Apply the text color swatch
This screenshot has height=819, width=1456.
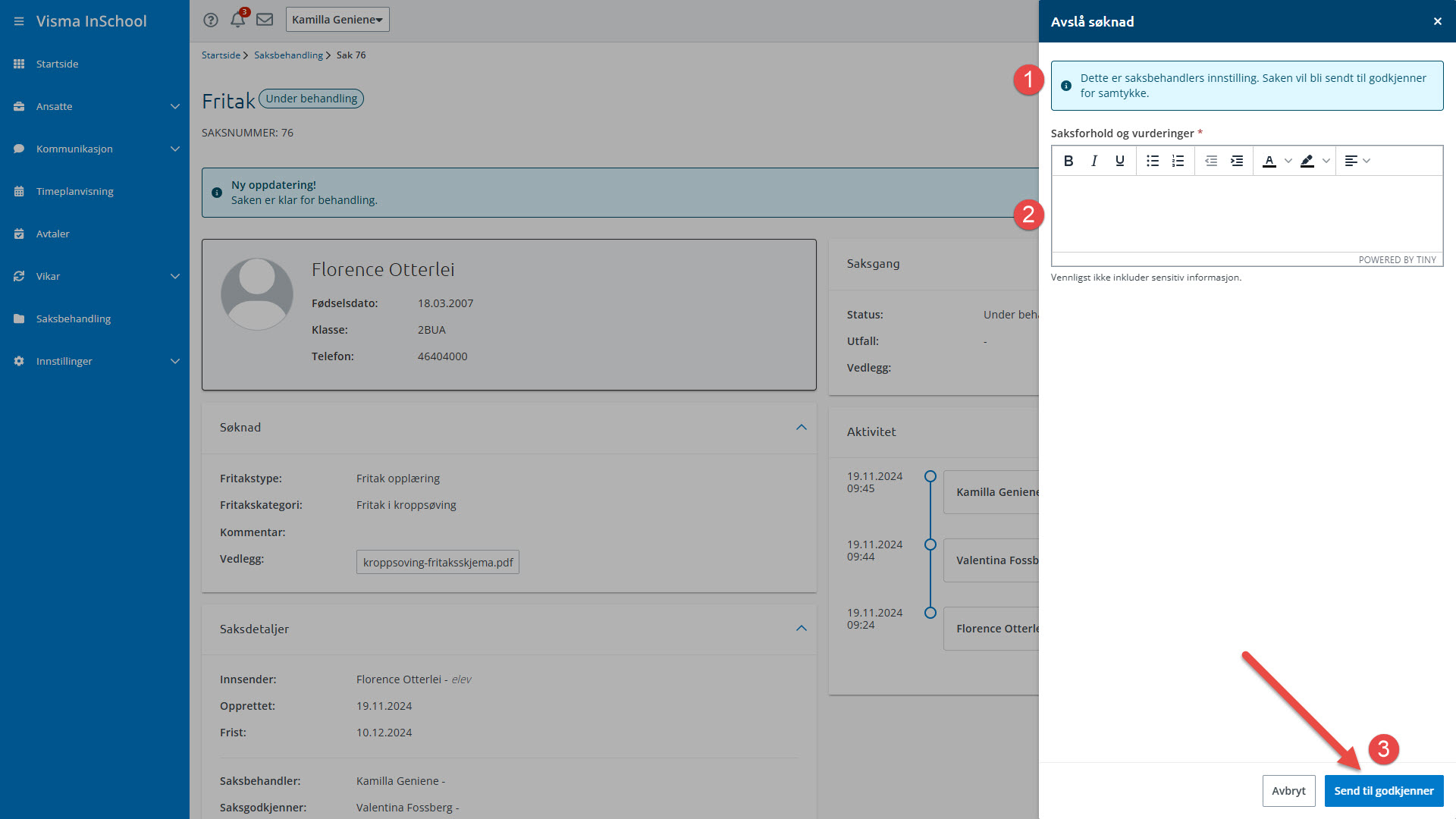[1269, 161]
